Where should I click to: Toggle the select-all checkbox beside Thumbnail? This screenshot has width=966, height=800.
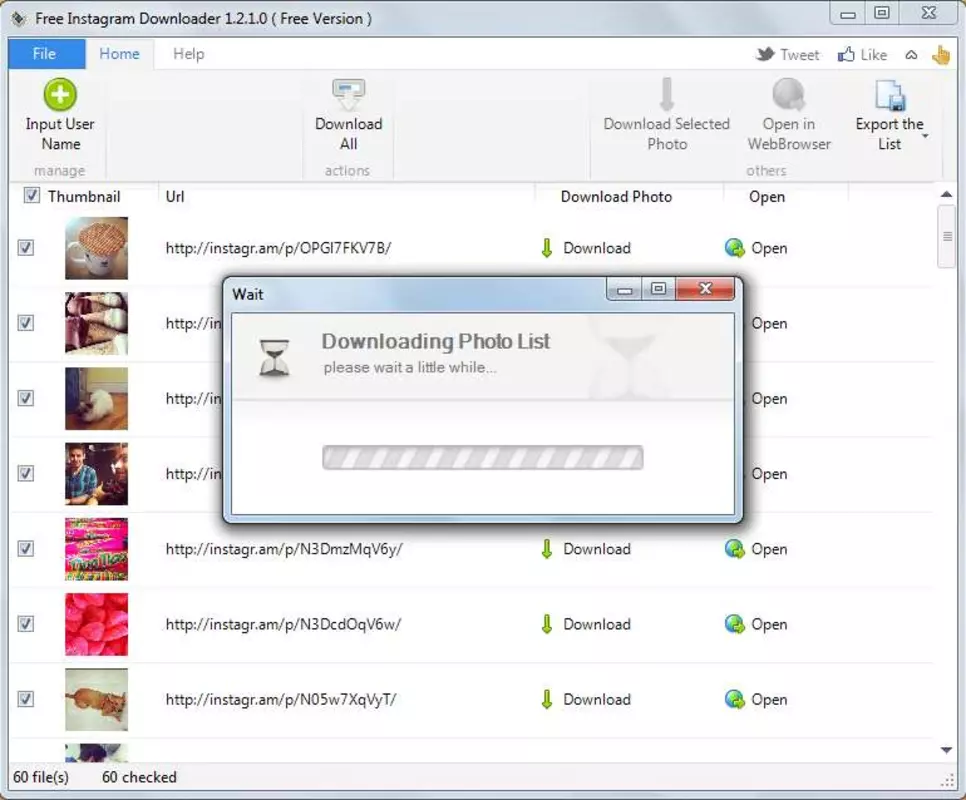[31, 196]
